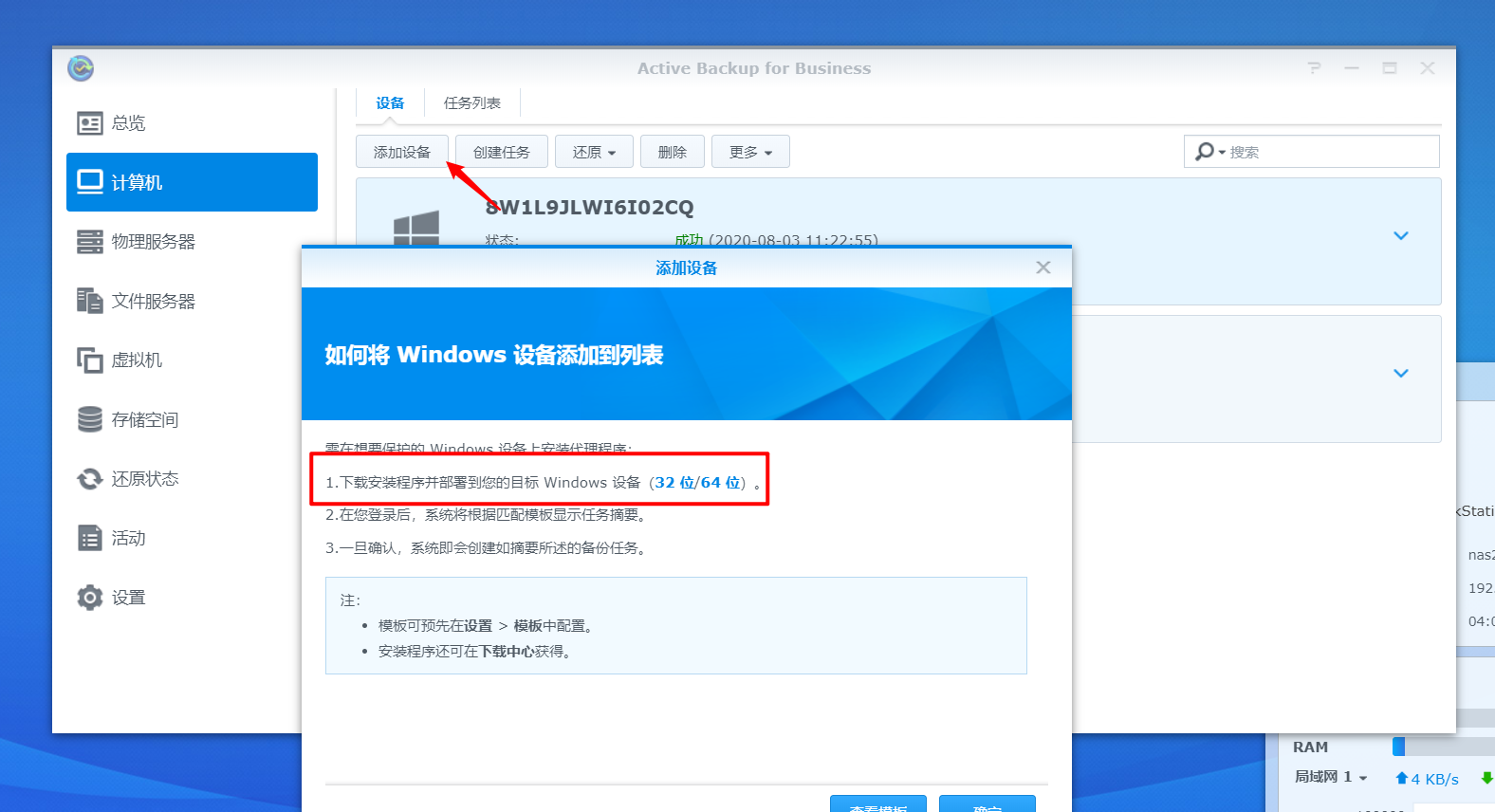
Task: Click the note about 模板 settings
Action: pos(488,626)
